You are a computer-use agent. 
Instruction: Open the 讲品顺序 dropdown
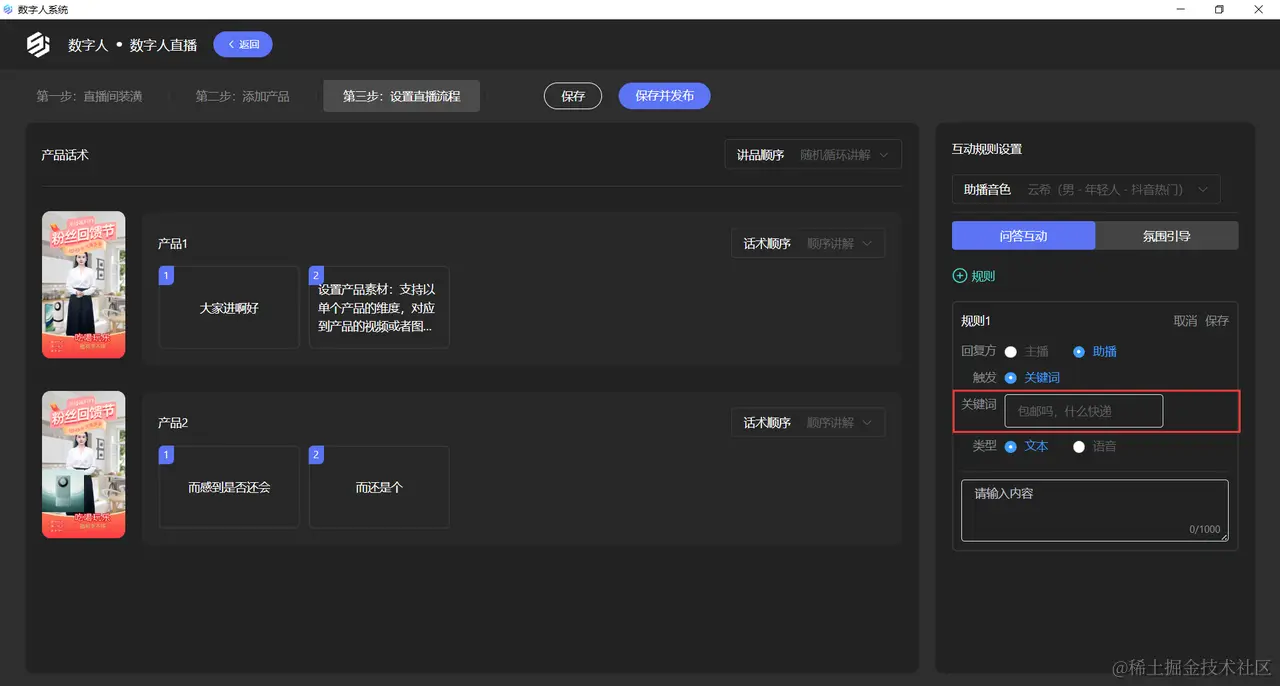pyautogui.click(x=813, y=155)
